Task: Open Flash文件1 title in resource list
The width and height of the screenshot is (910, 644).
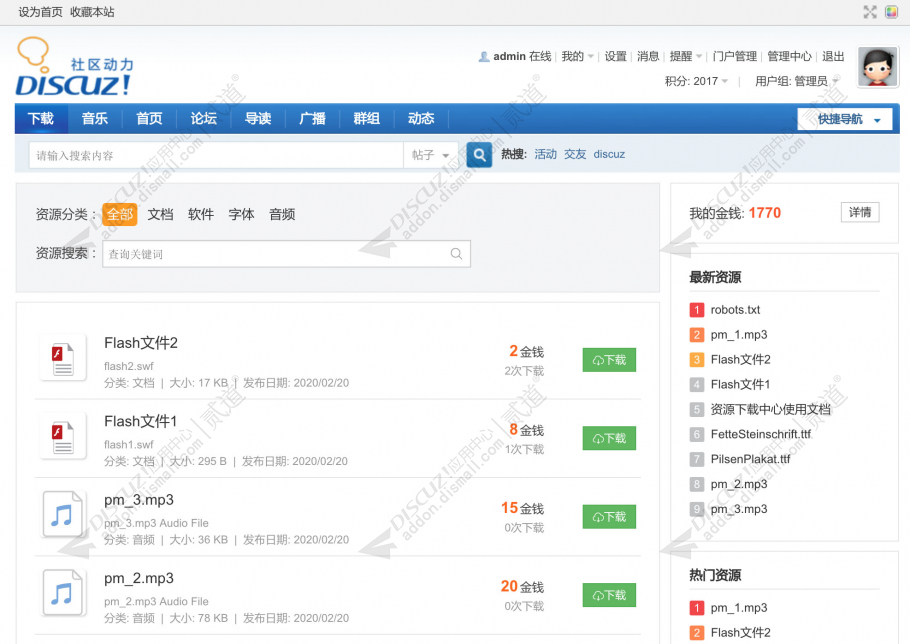Action: point(140,421)
